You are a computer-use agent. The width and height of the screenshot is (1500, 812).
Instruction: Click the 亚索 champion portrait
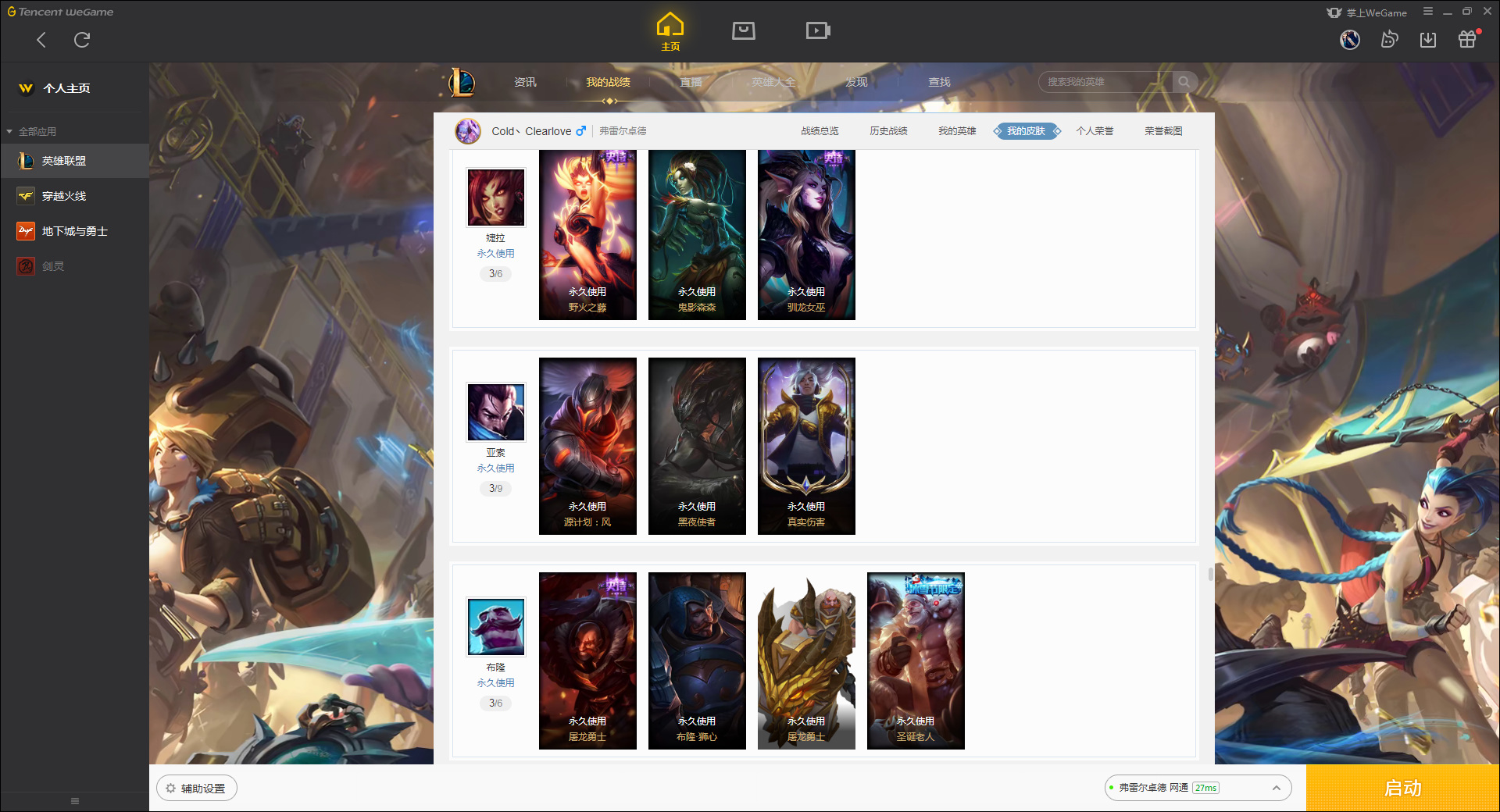[x=496, y=411]
